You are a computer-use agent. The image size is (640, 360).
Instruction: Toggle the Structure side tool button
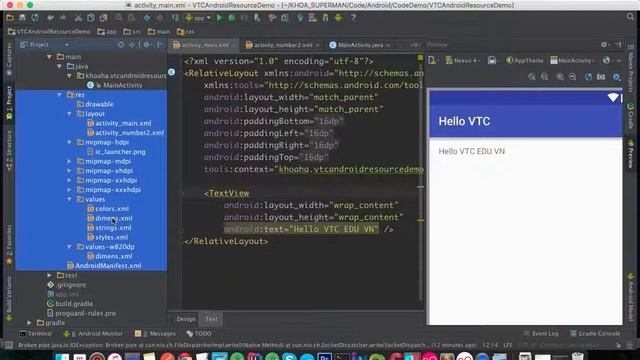pos(9,150)
